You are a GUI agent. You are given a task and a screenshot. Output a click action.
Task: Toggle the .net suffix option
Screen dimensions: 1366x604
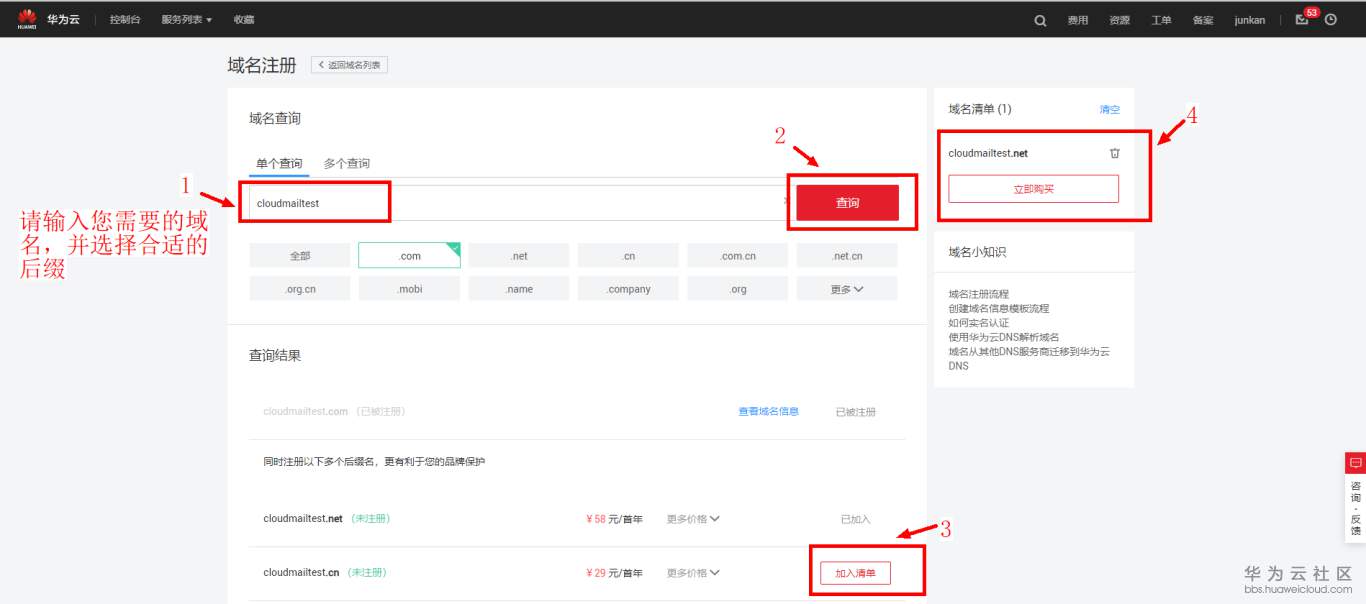519,256
